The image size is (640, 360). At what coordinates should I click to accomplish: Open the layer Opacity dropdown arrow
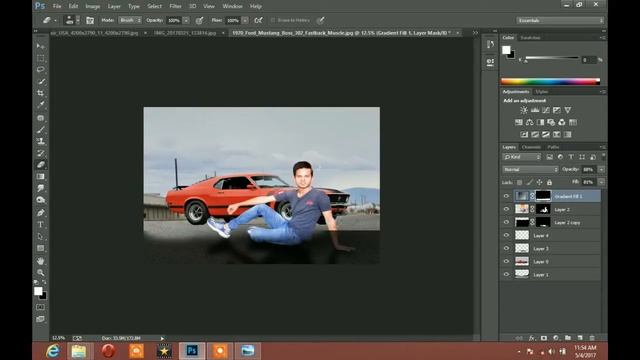pos(601,169)
